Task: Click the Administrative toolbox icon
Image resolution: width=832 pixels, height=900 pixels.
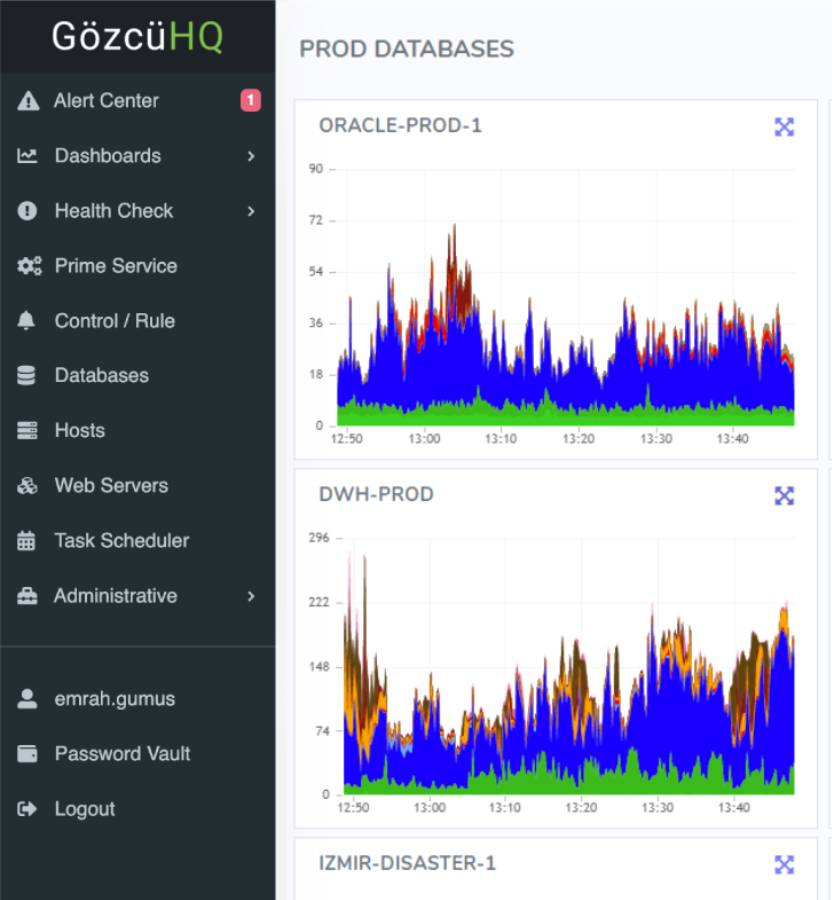Action: point(27,596)
